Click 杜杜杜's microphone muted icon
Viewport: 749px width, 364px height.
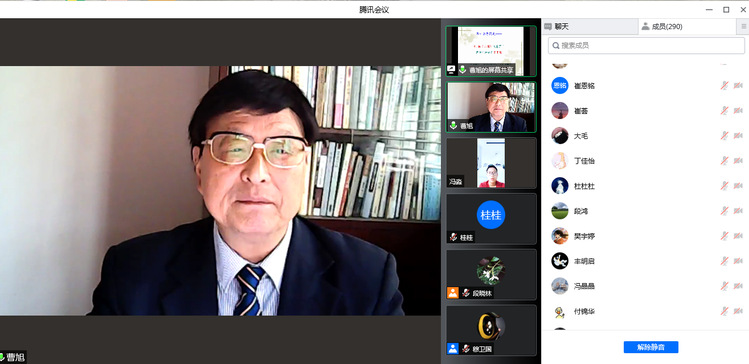725,186
